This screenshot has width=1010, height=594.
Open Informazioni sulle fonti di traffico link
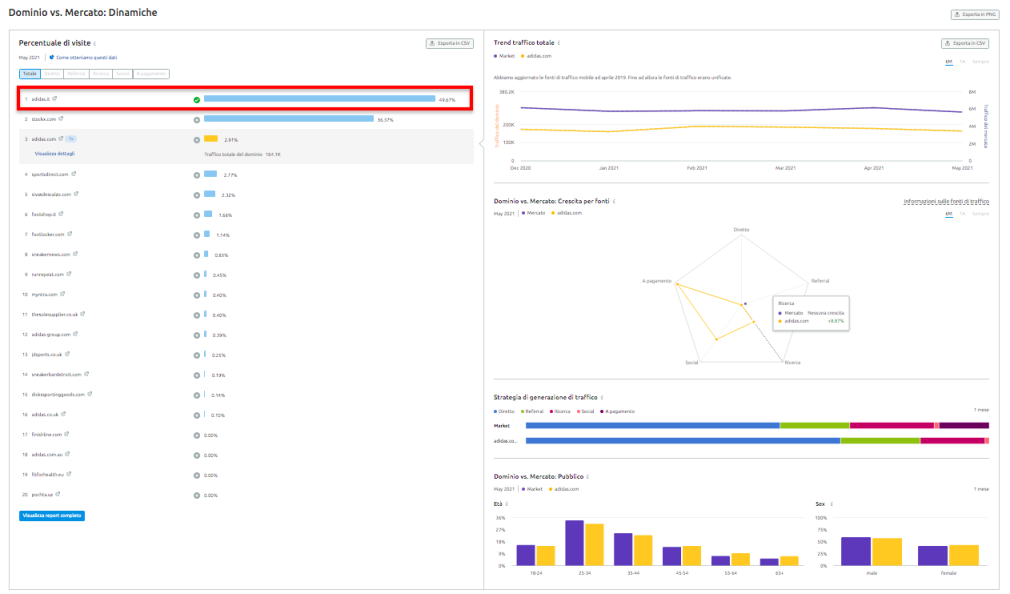click(946, 202)
